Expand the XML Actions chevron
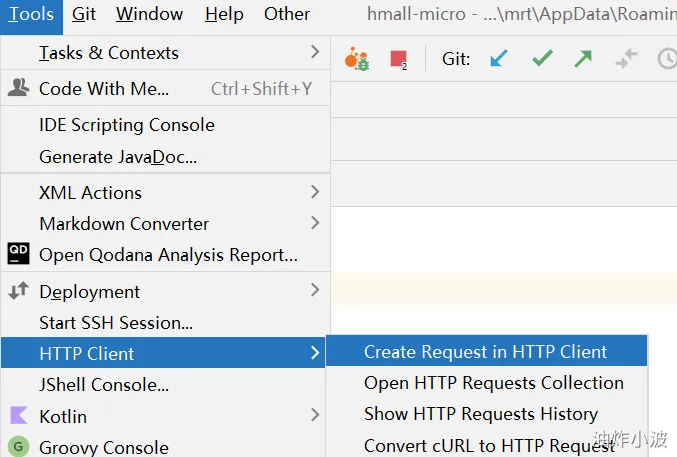 315,191
